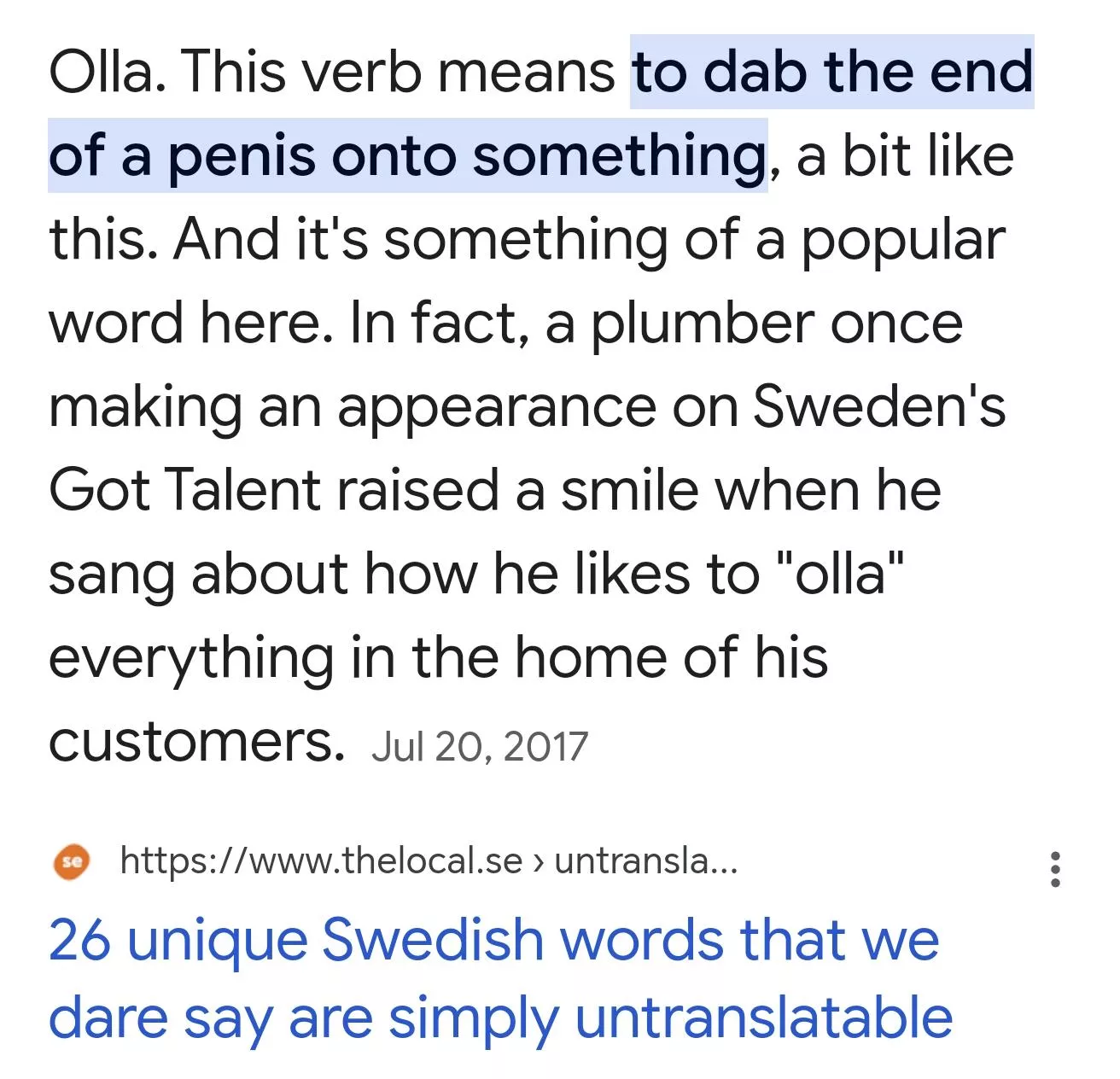Visit https://www.thelocal.se breadcrumb link
The image size is (1120, 1079).
[x=324, y=860]
